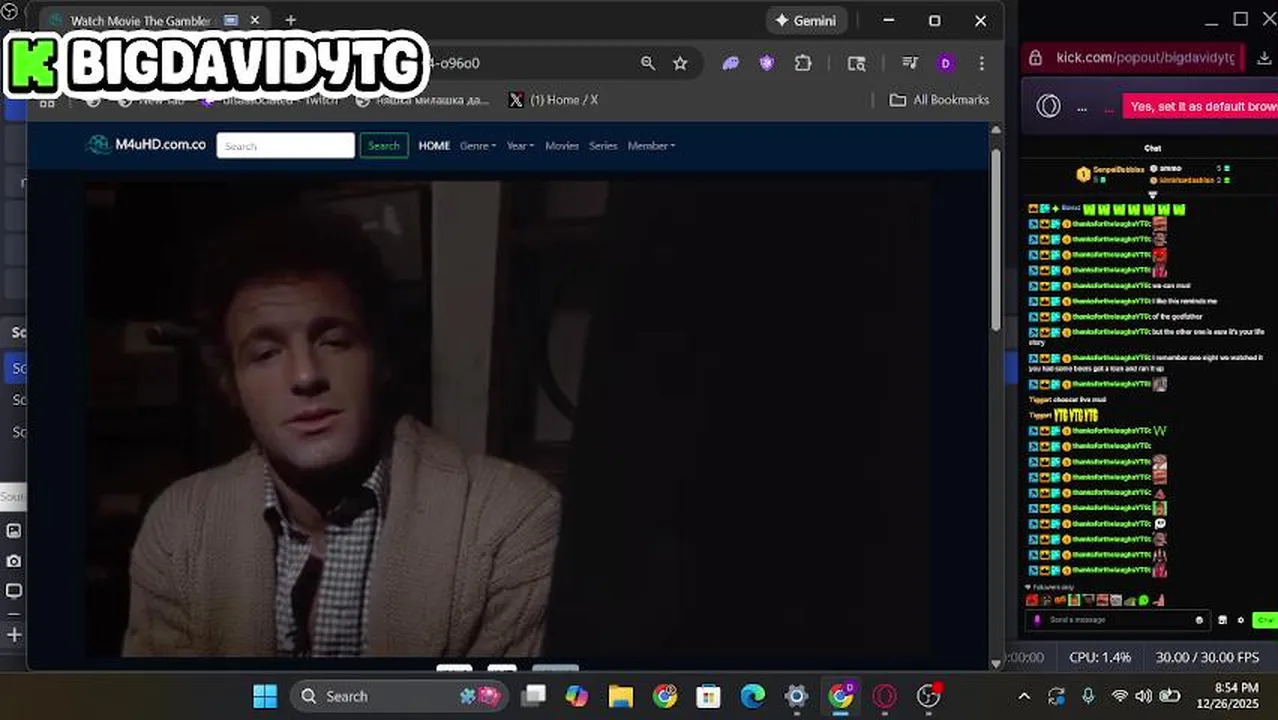This screenshot has height=720, width=1278.
Task: Open a new Chrome tab with plus
Action: (x=290, y=20)
